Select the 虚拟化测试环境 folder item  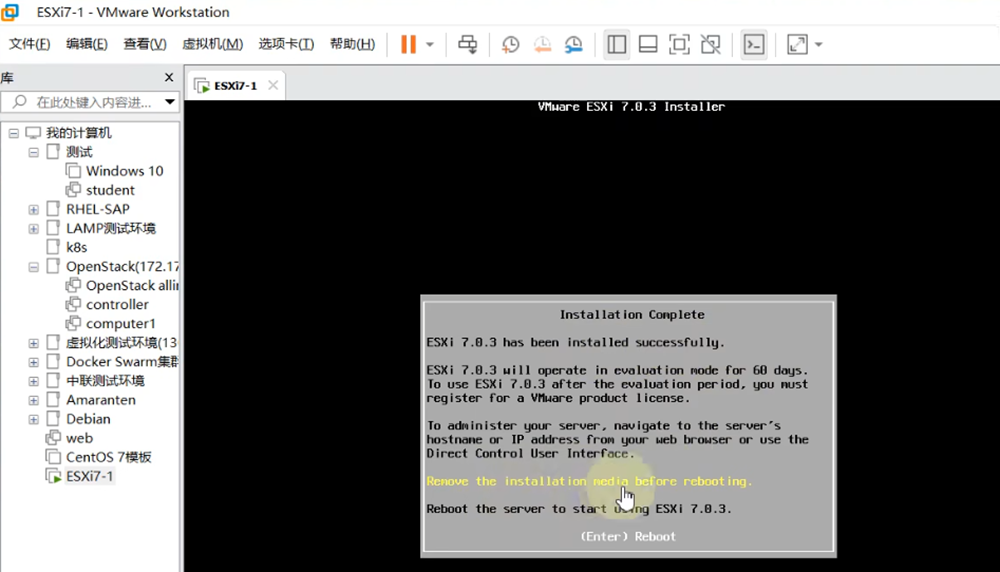click(121, 342)
